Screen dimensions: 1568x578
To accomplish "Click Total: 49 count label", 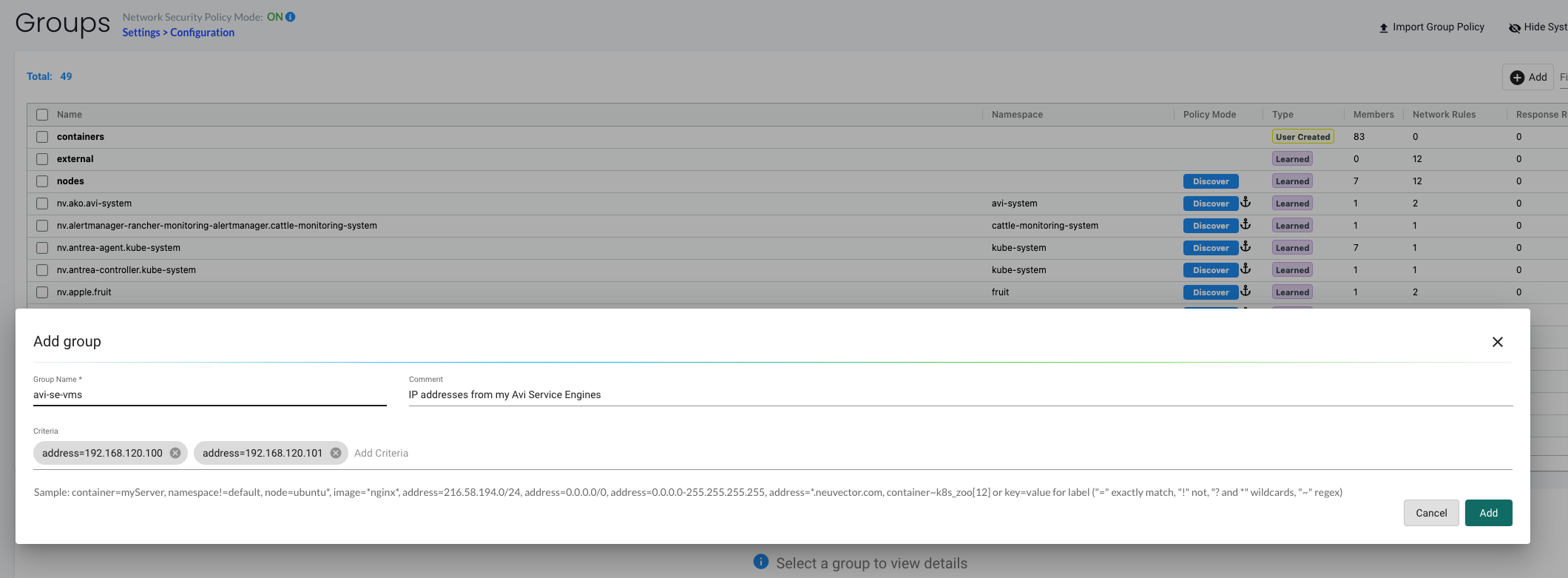I will point(50,76).
